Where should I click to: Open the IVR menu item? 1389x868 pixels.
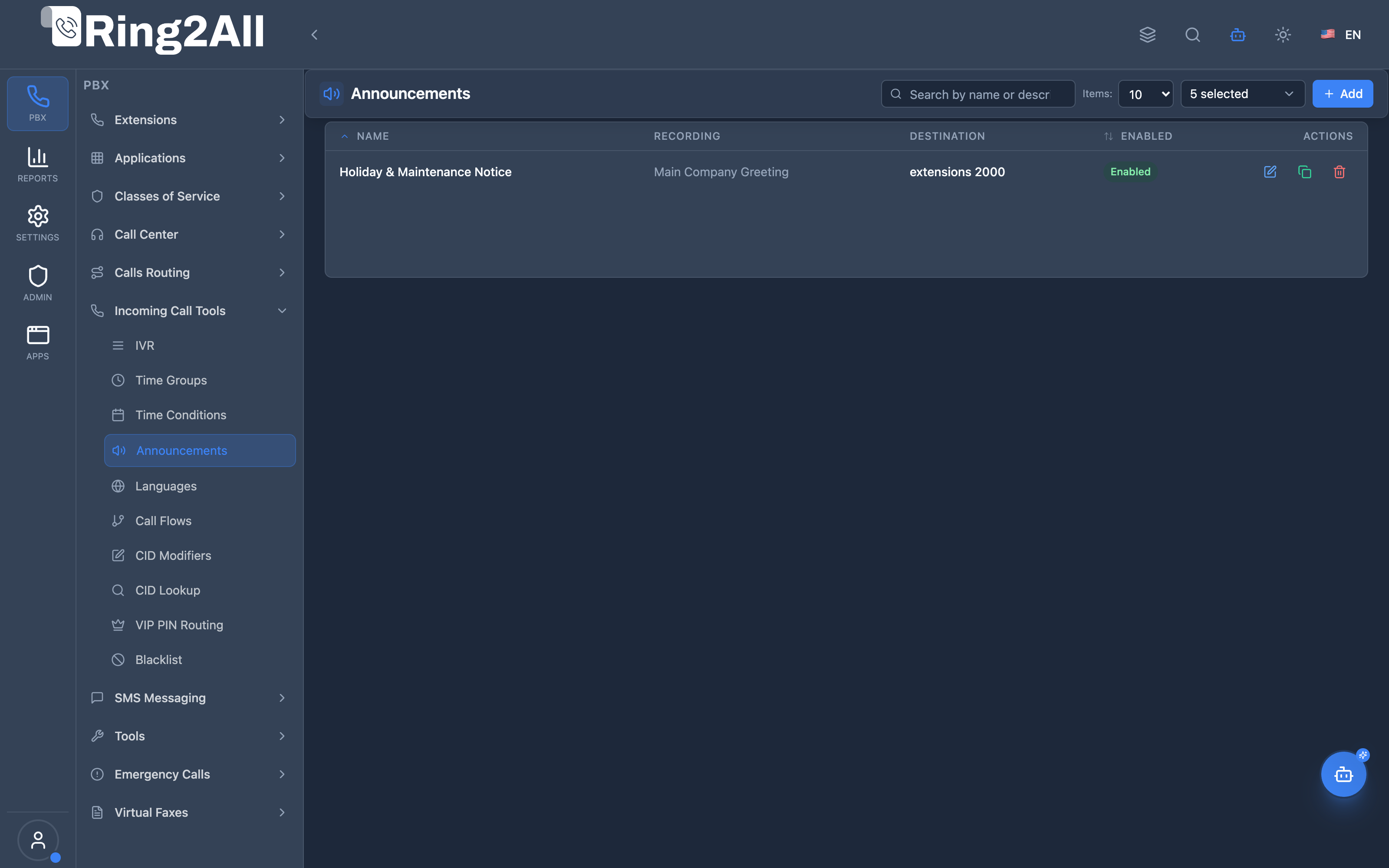pyautogui.click(x=200, y=345)
